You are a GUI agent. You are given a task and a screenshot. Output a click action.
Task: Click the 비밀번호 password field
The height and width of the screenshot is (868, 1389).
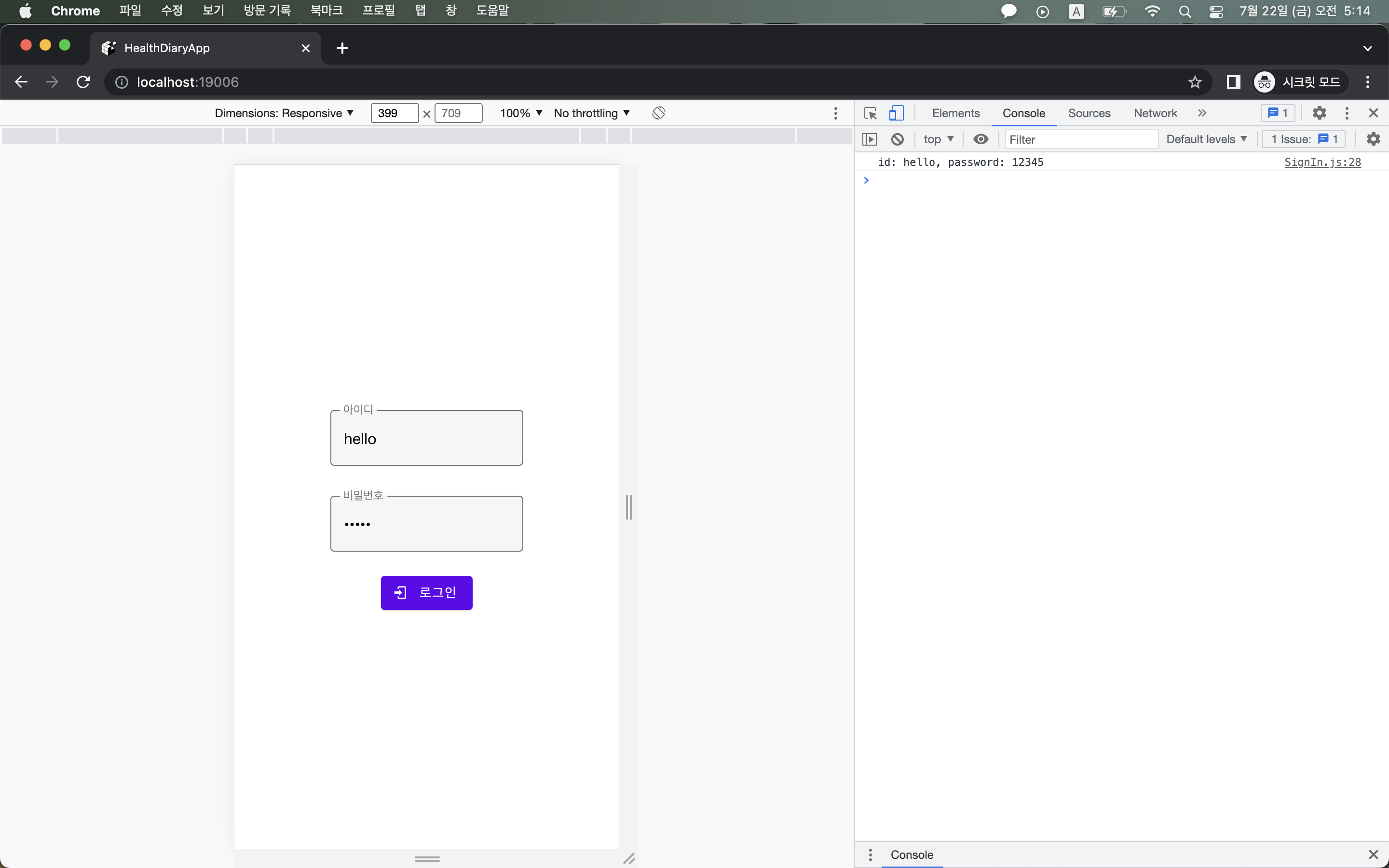pyautogui.click(x=426, y=524)
